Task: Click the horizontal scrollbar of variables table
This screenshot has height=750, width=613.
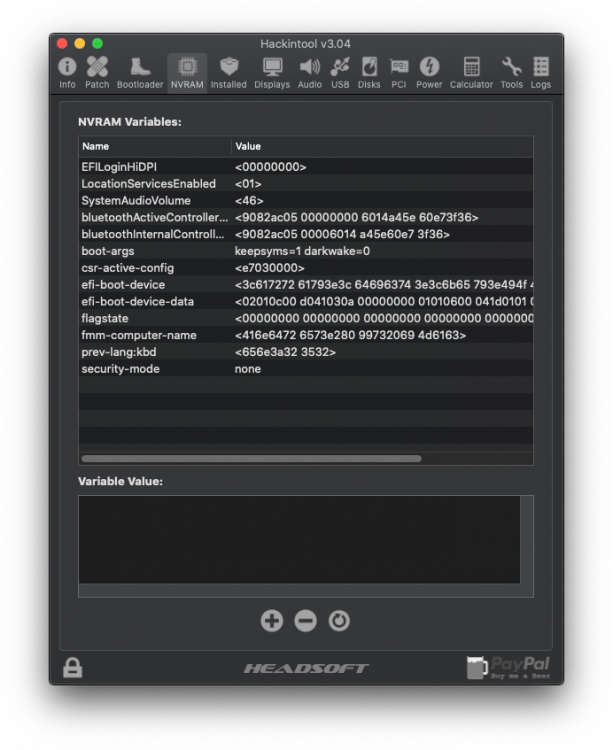Action: click(252, 459)
